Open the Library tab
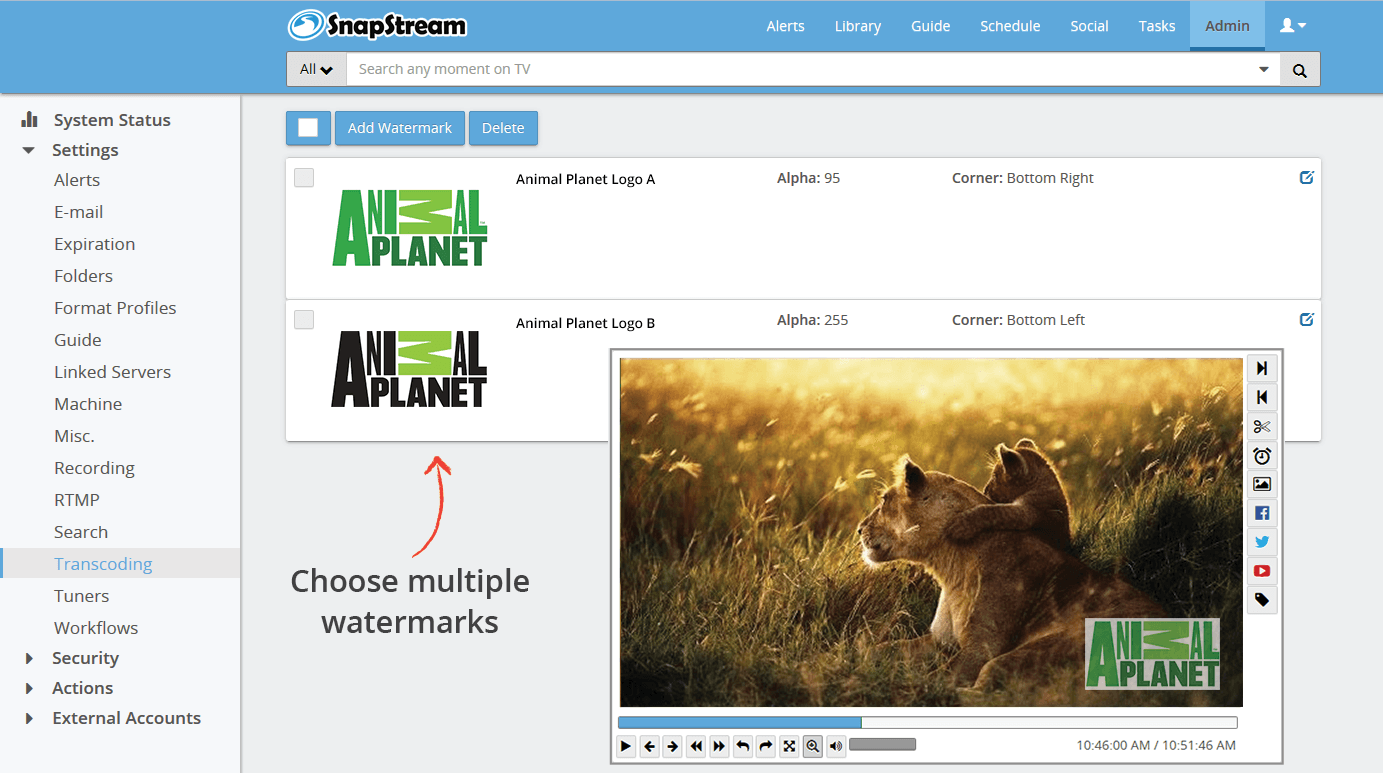This screenshot has width=1383, height=773. [858, 26]
